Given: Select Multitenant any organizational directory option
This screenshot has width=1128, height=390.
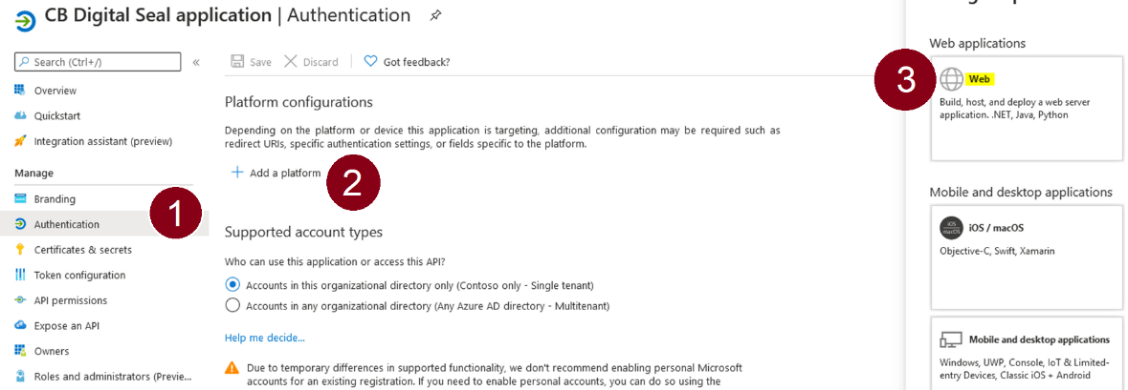Looking at the screenshot, I should point(232,306).
